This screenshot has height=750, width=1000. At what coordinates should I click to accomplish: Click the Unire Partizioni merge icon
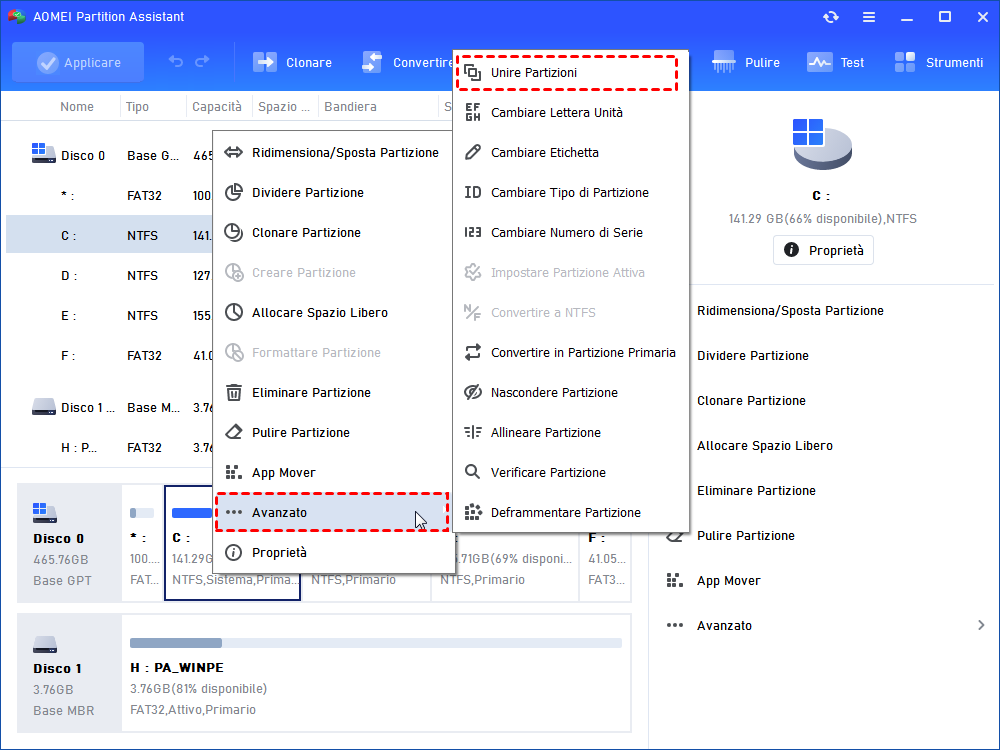pyautogui.click(x=473, y=73)
